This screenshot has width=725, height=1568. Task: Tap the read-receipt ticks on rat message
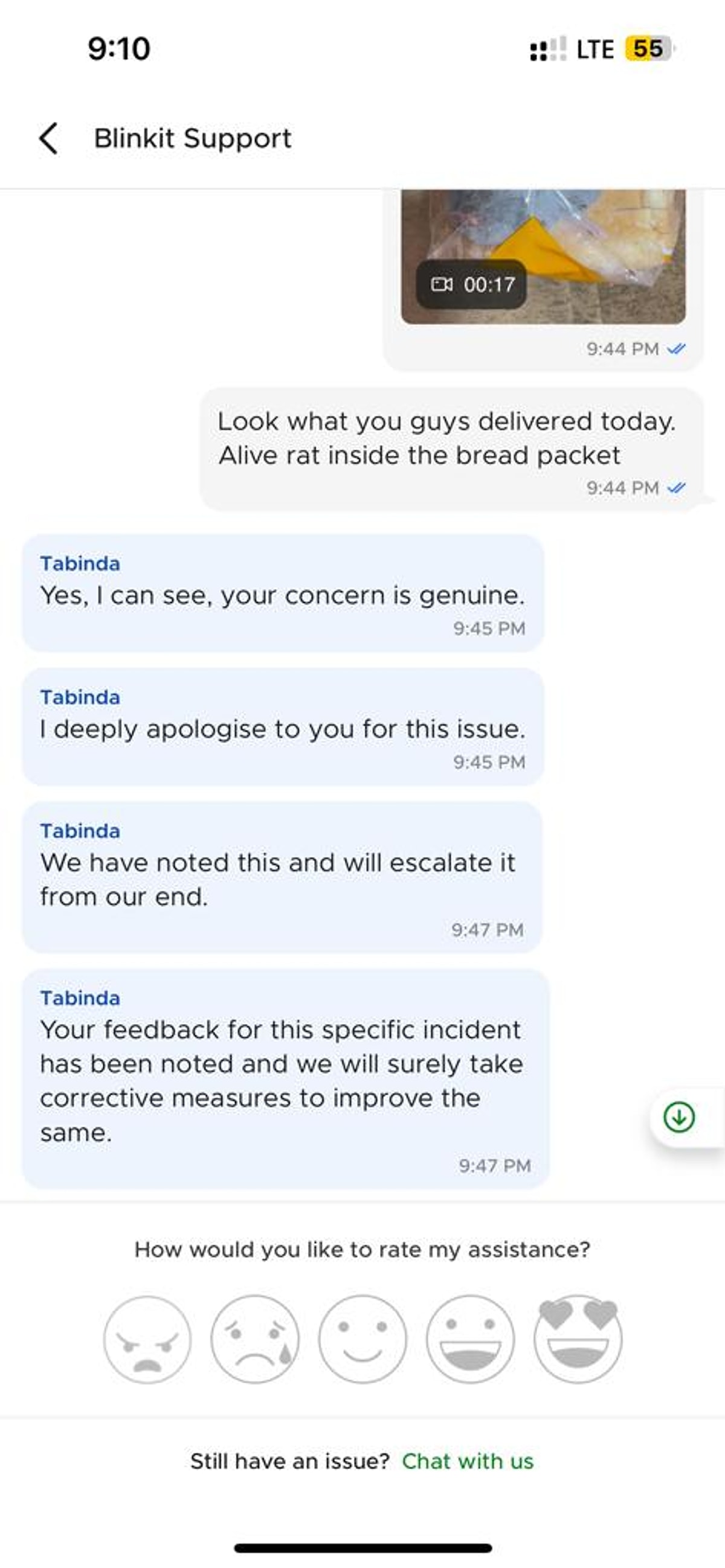click(x=676, y=488)
